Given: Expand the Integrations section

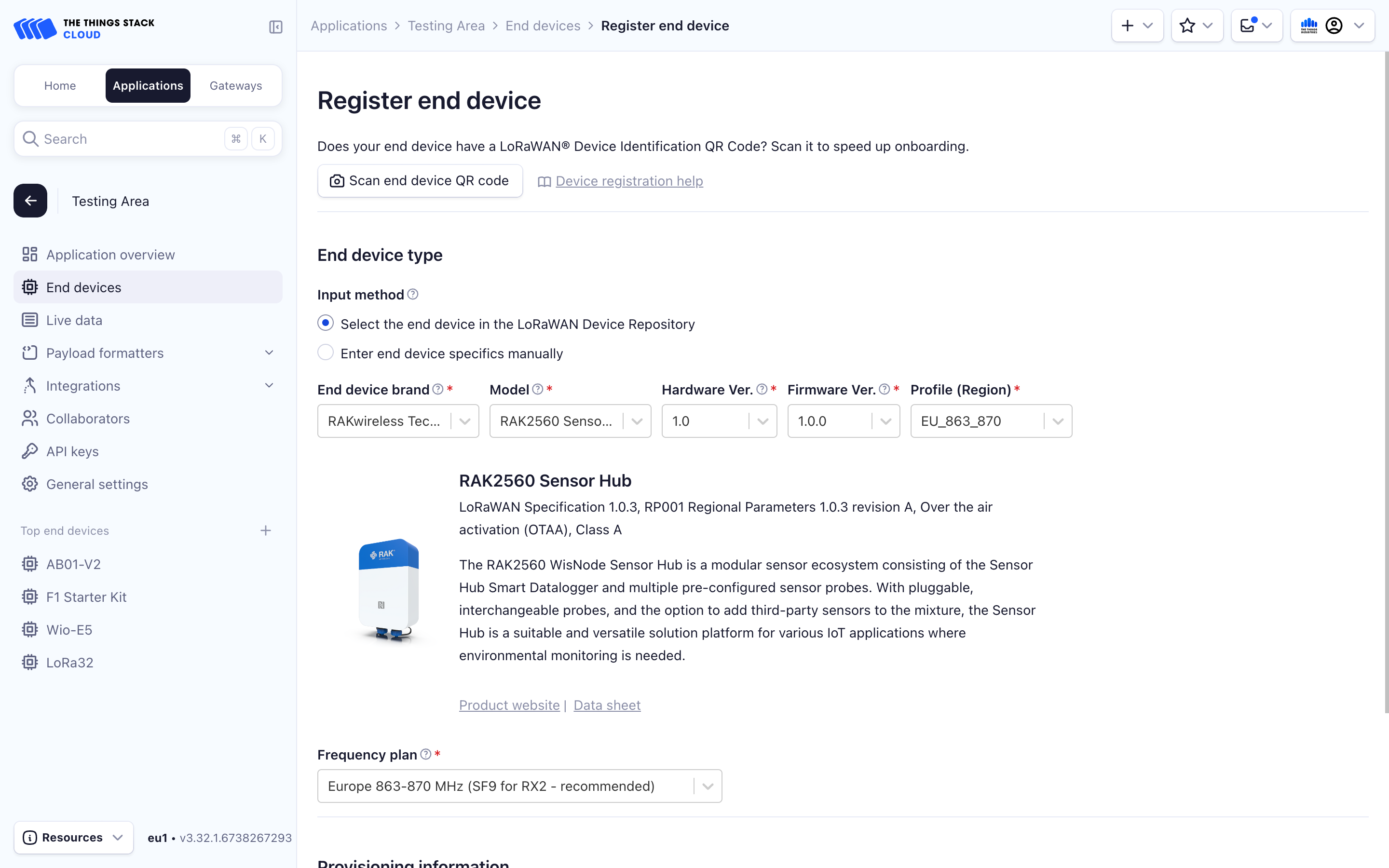Looking at the screenshot, I should [x=82, y=386].
